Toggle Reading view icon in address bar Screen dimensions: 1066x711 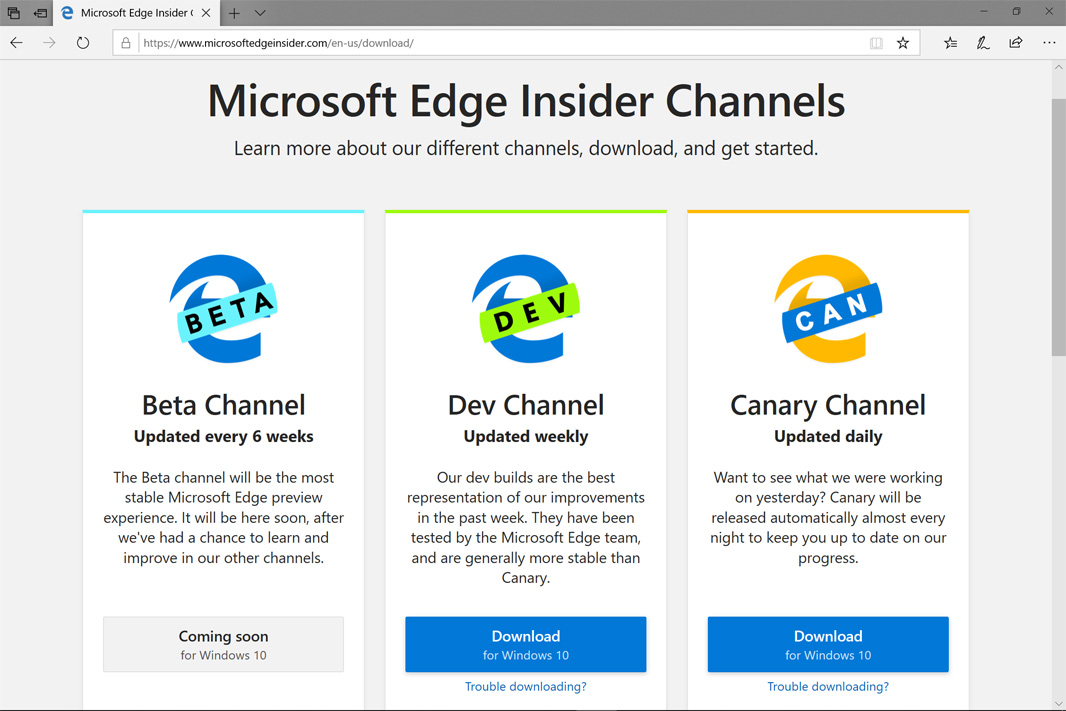click(x=876, y=43)
